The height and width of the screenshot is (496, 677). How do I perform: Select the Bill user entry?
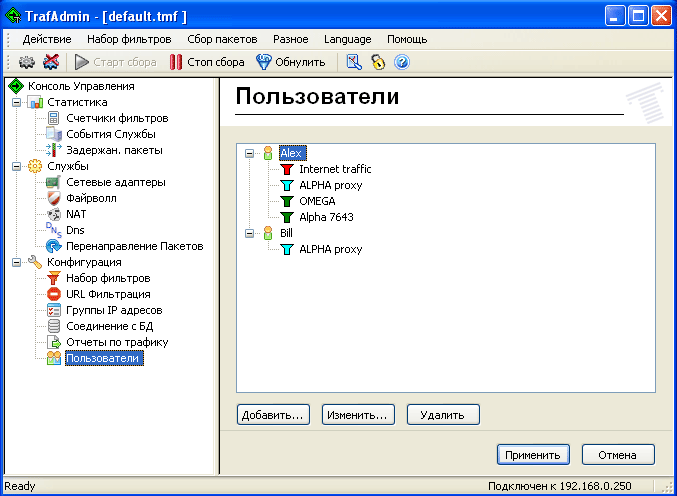click(286, 233)
